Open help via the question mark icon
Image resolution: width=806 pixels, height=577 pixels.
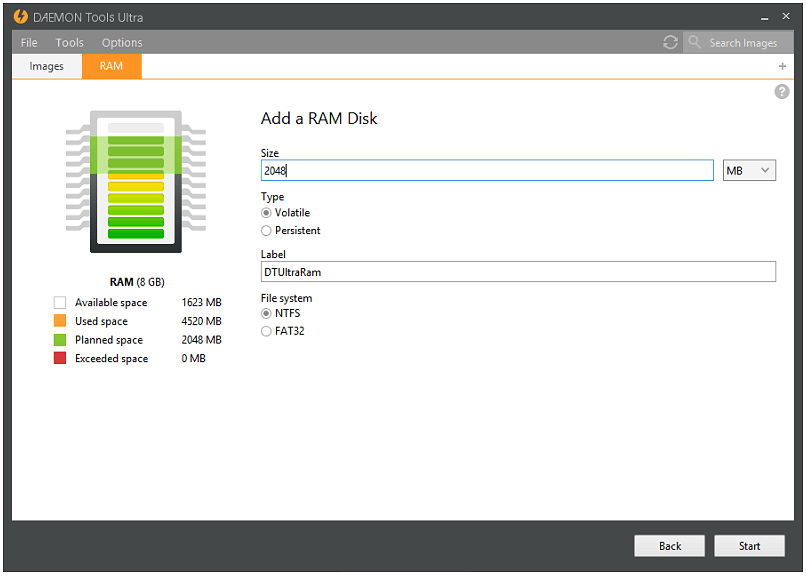coord(781,92)
